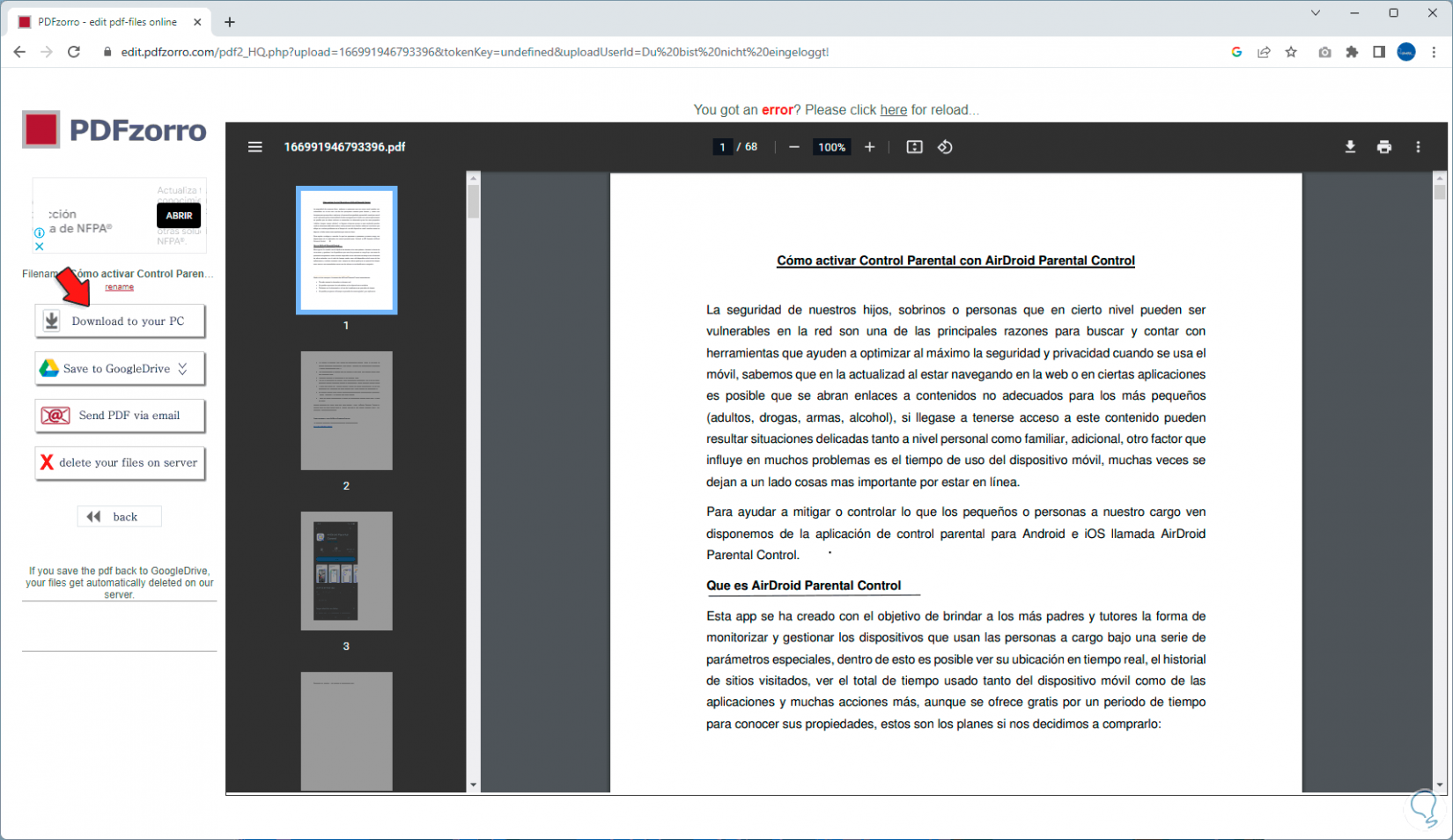Go back in browser history
The width and height of the screenshot is (1453, 840).
19,52
